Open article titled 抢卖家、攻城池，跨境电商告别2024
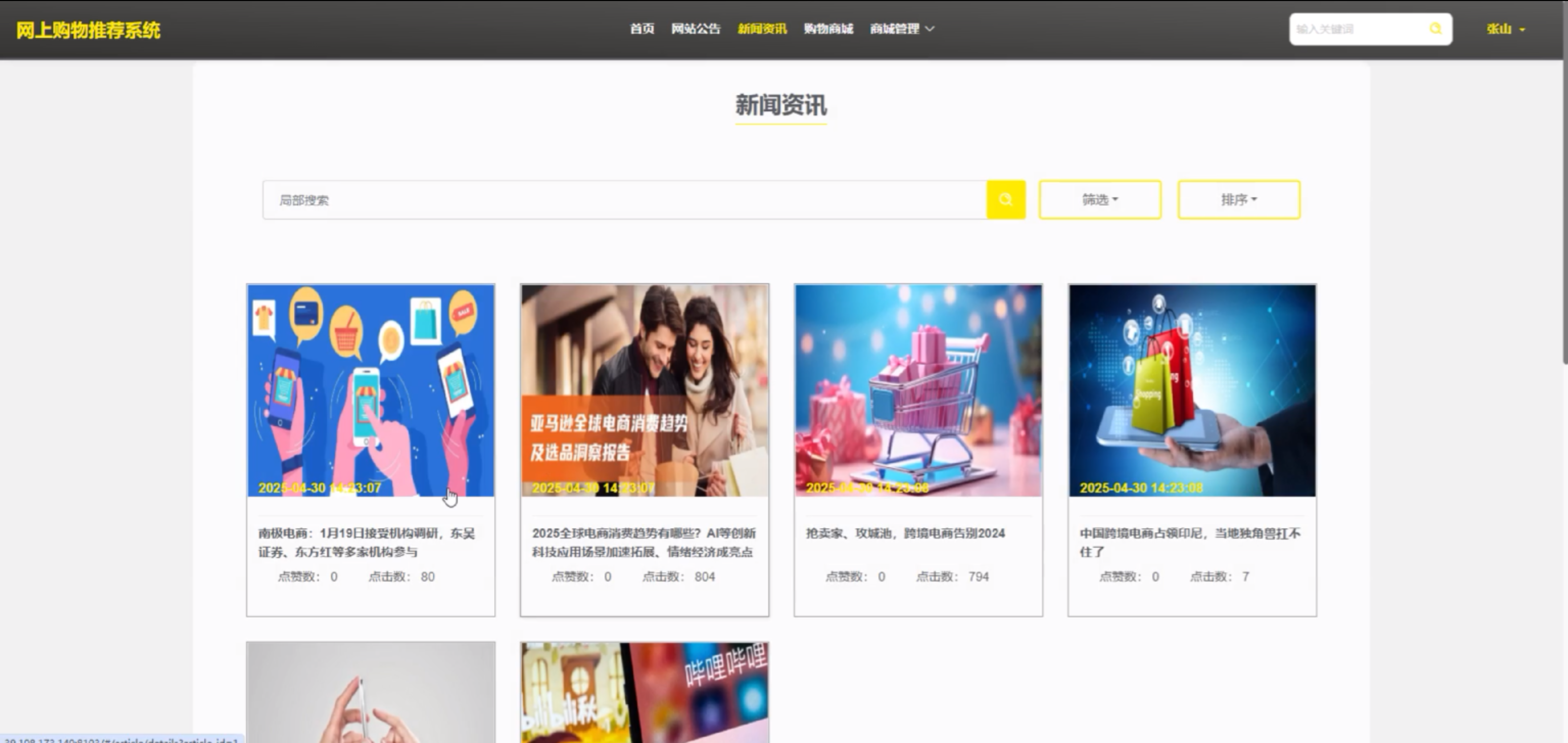The width and height of the screenshot is (1568, 743). 905,533
